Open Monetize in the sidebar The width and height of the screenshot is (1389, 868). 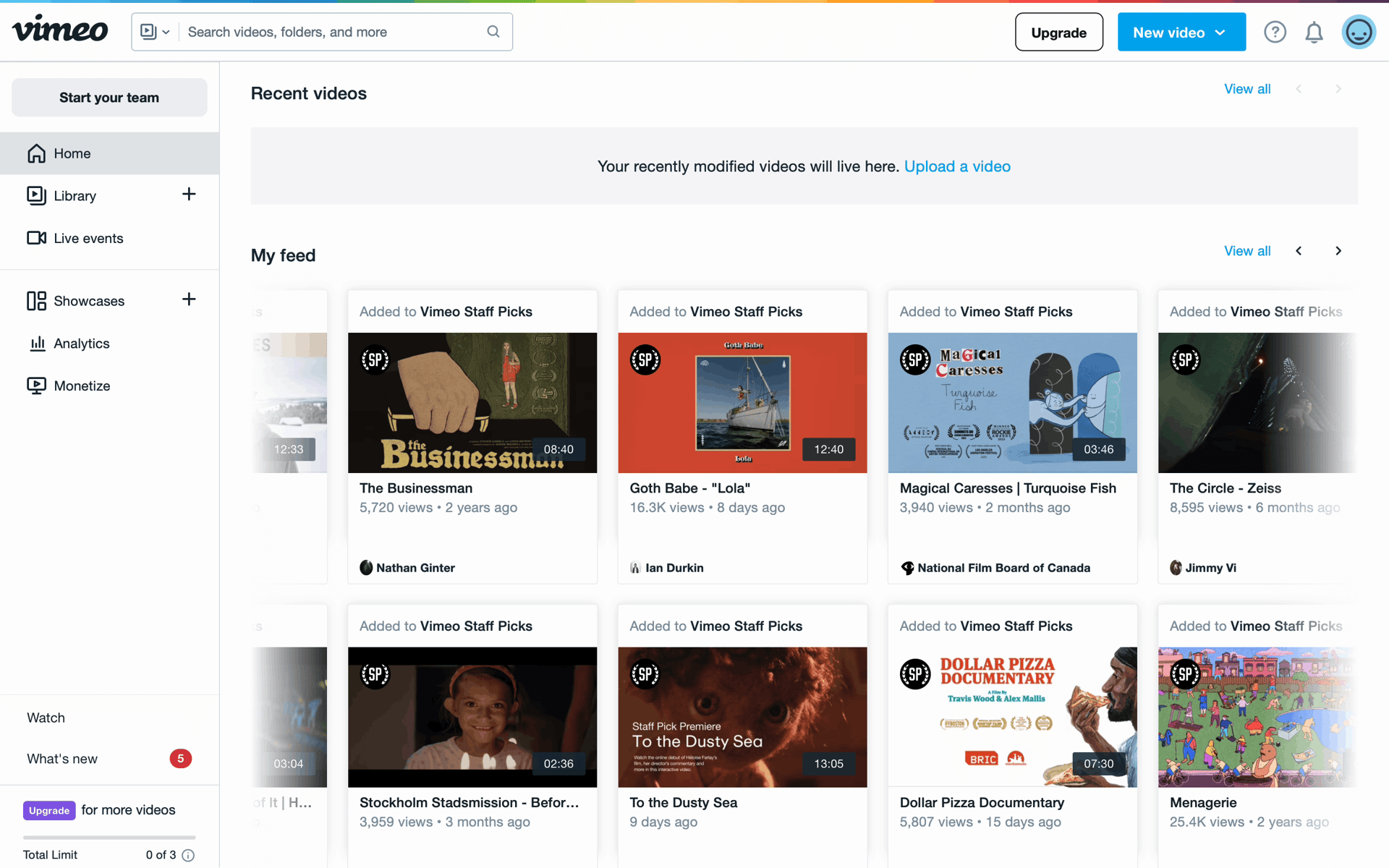click(x=69, y=386)
